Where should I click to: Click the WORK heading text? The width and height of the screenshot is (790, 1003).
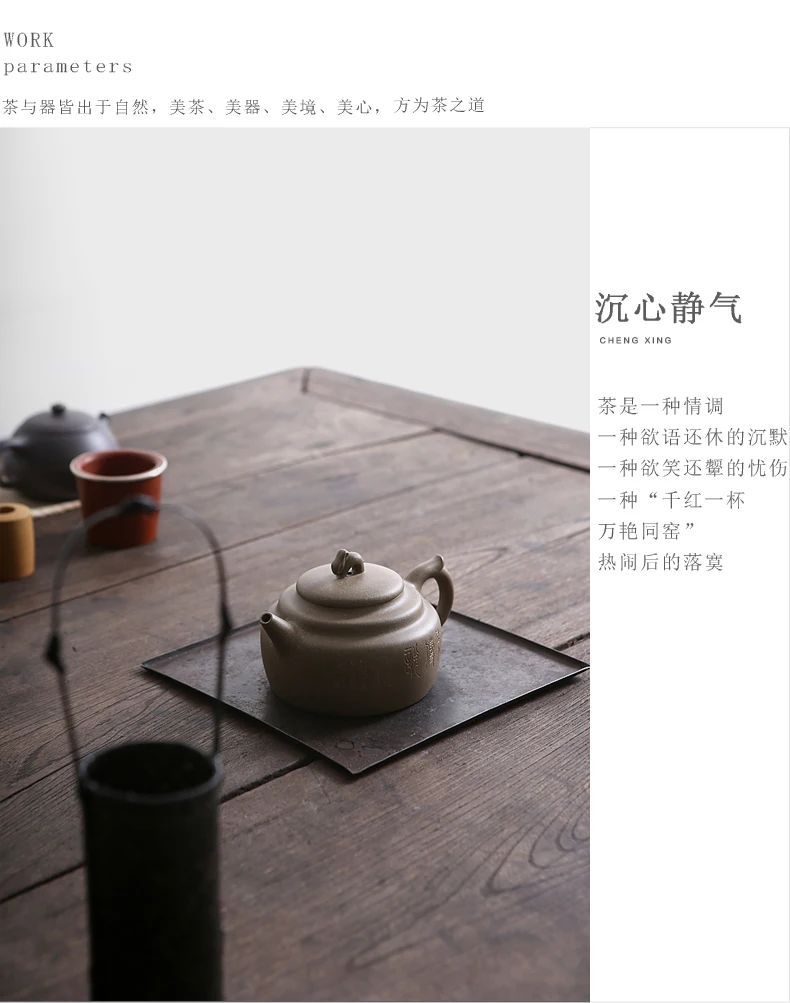[x=28, y=40]
